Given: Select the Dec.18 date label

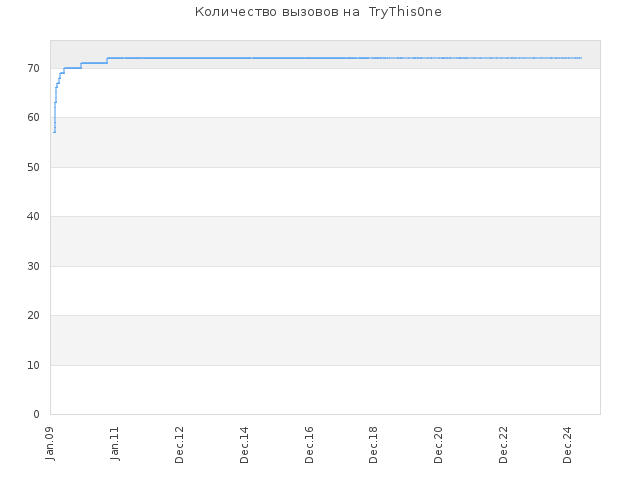Looking at the screenshot, I should click(x=373, y=445).
